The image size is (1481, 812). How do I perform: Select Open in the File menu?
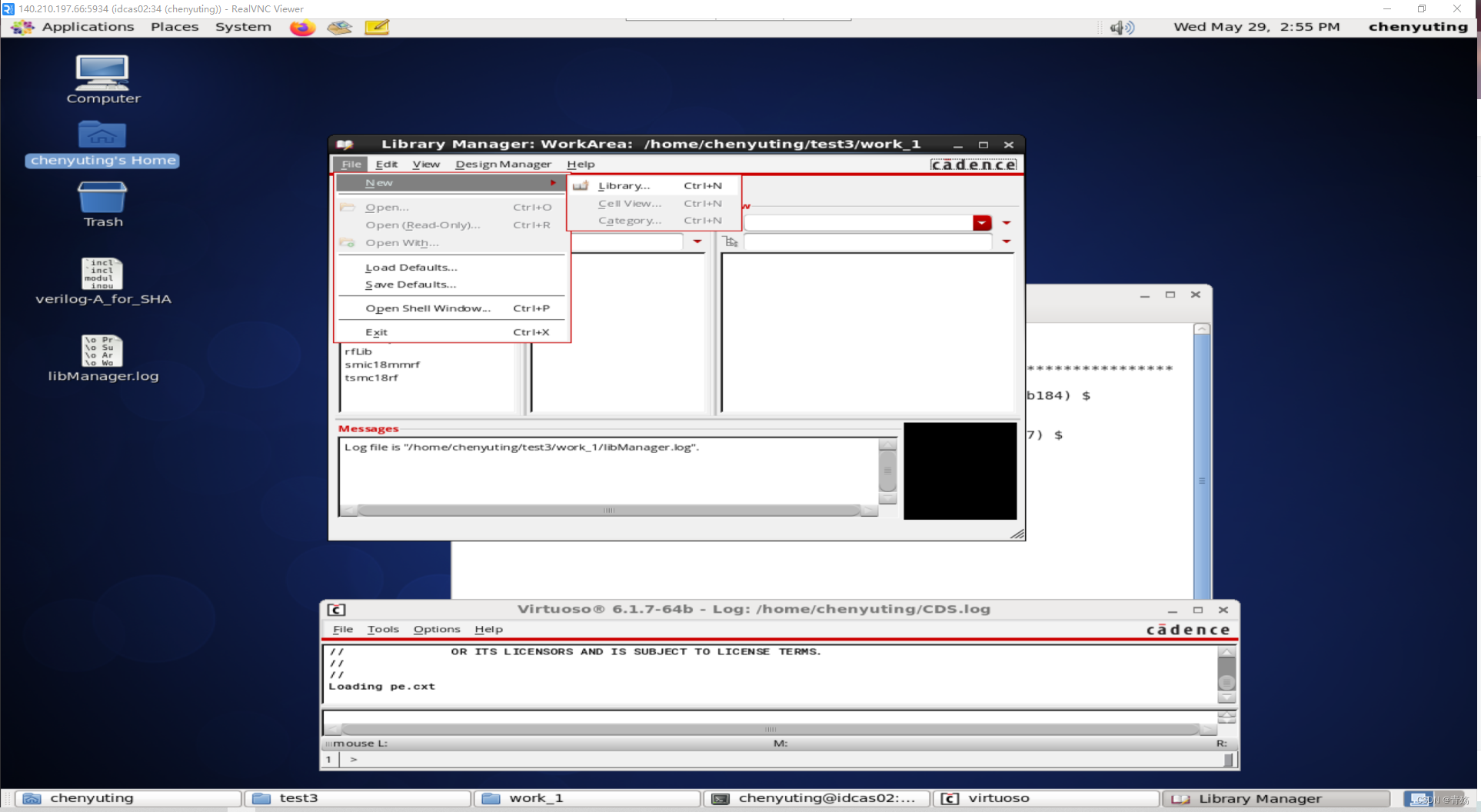click(451, 207)
